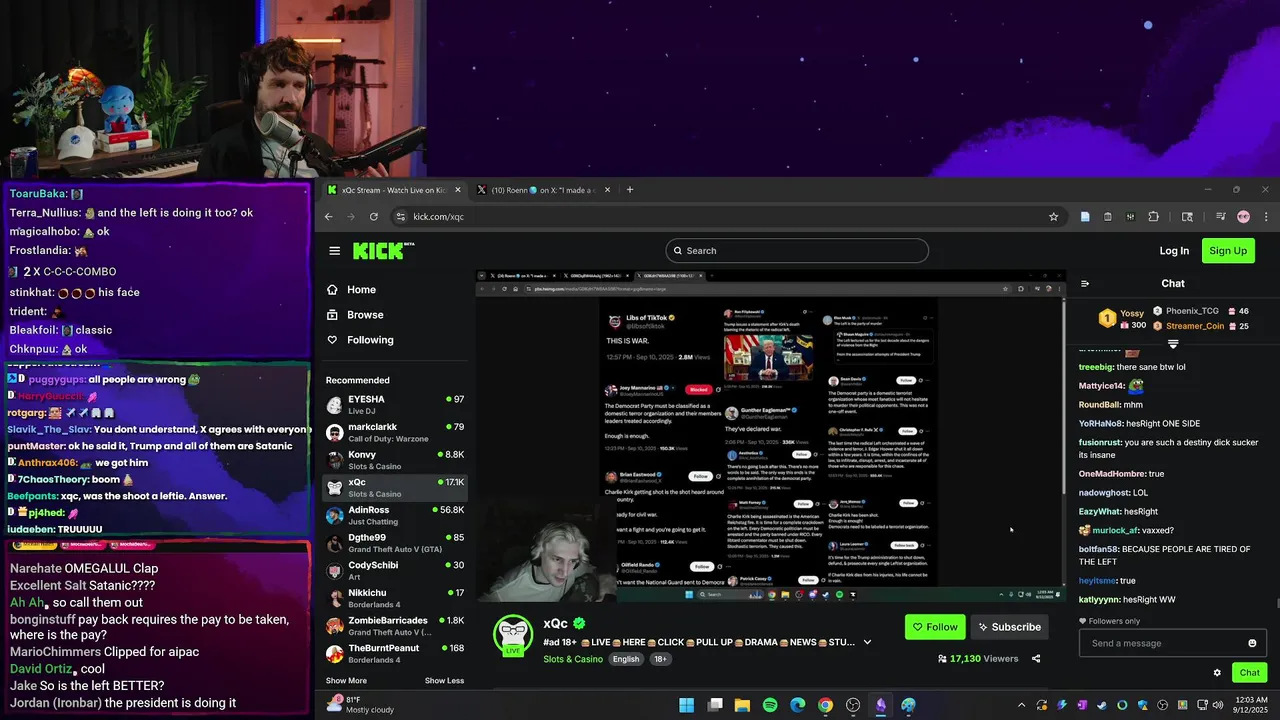Screen dimensions: 1280x720
Task: Click Show More in recommended list
Action: [x=346, y=681]
